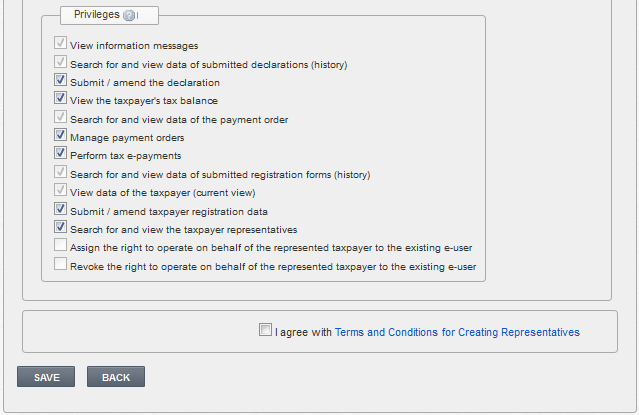Screen dimensions: 639x415
Task: Open Terms and Conditions for Creating Representatives
Action: tap(457, 332)
